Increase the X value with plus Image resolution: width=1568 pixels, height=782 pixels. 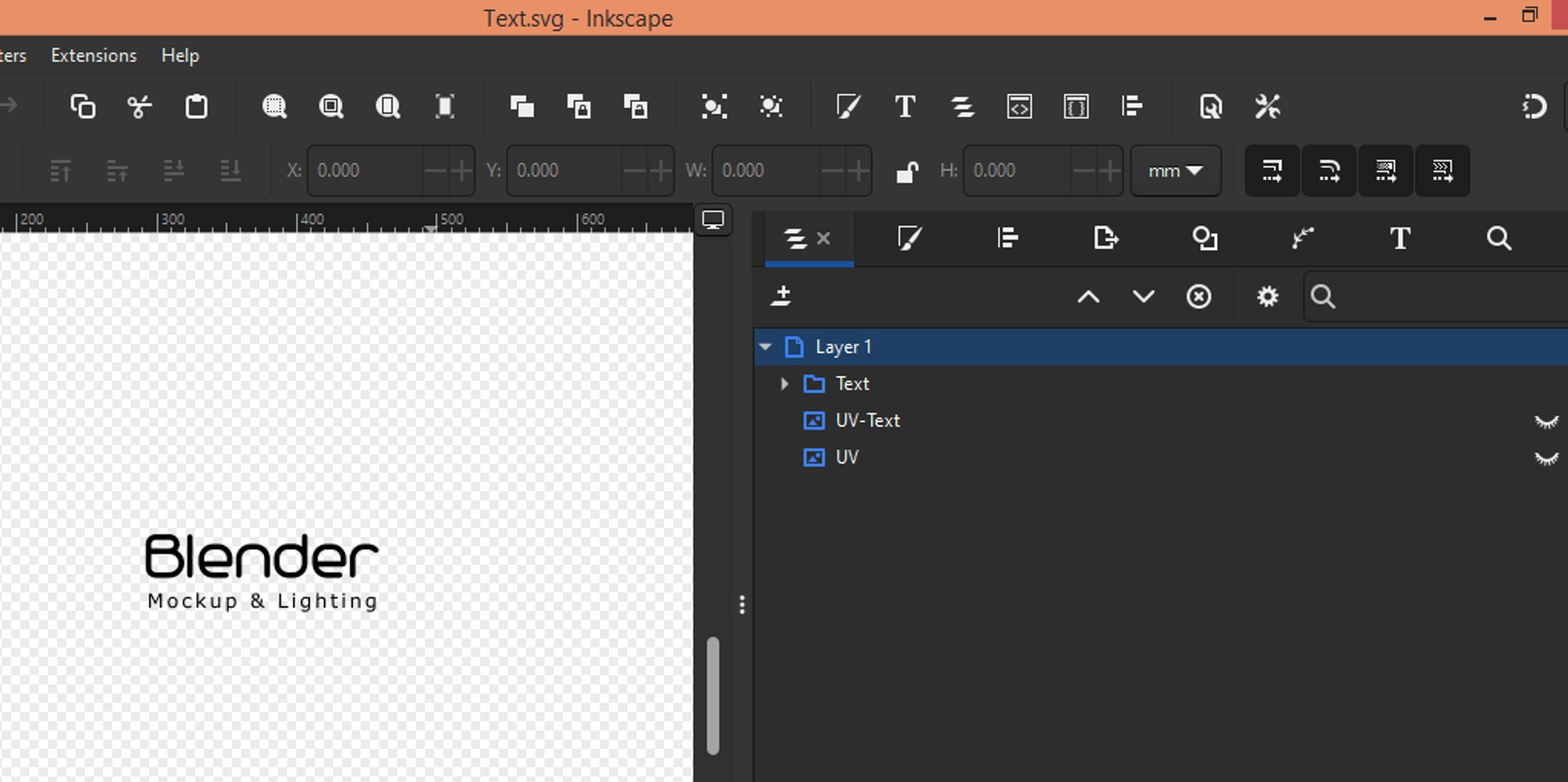tap(461, 171)
